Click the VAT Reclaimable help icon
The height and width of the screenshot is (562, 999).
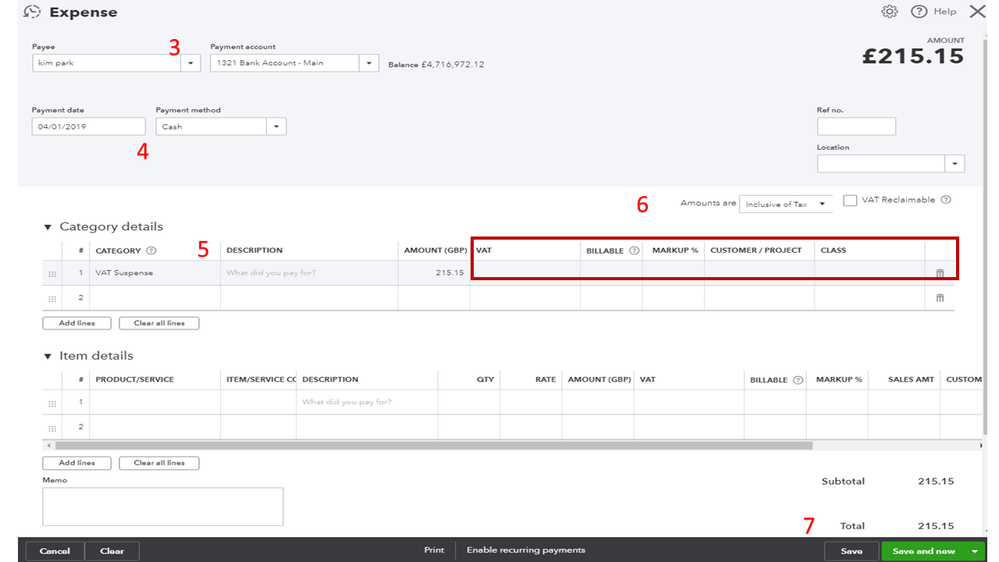point(946,200)
